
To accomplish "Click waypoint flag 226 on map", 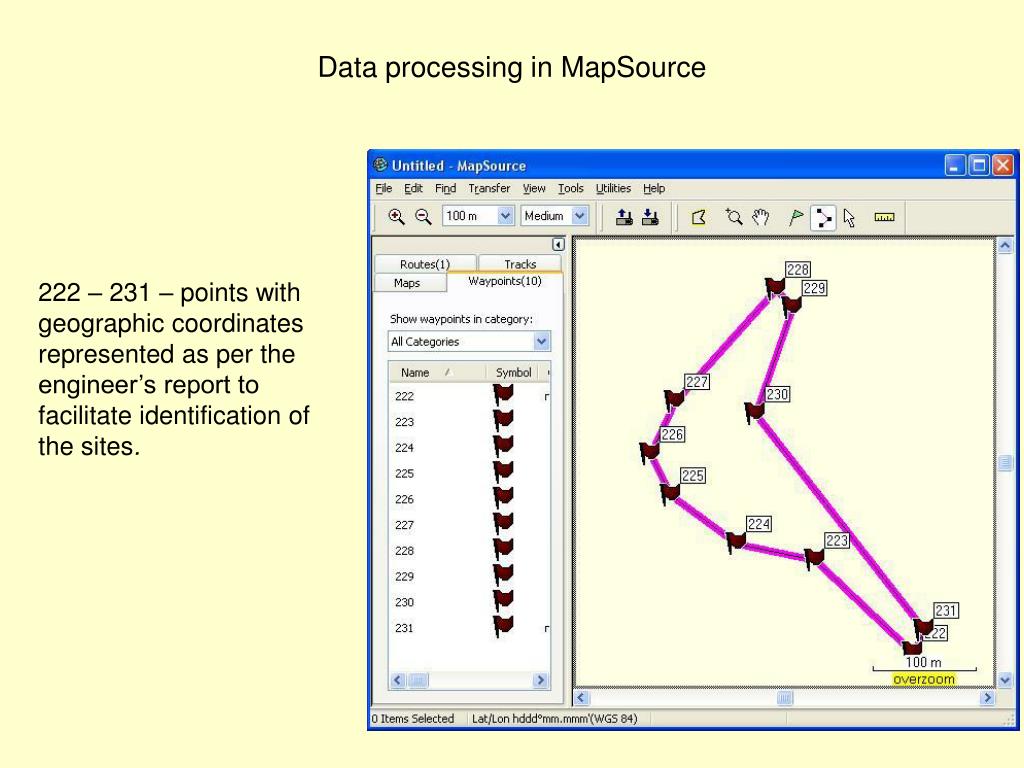I will pyautogui.click(x=649, y=452).
